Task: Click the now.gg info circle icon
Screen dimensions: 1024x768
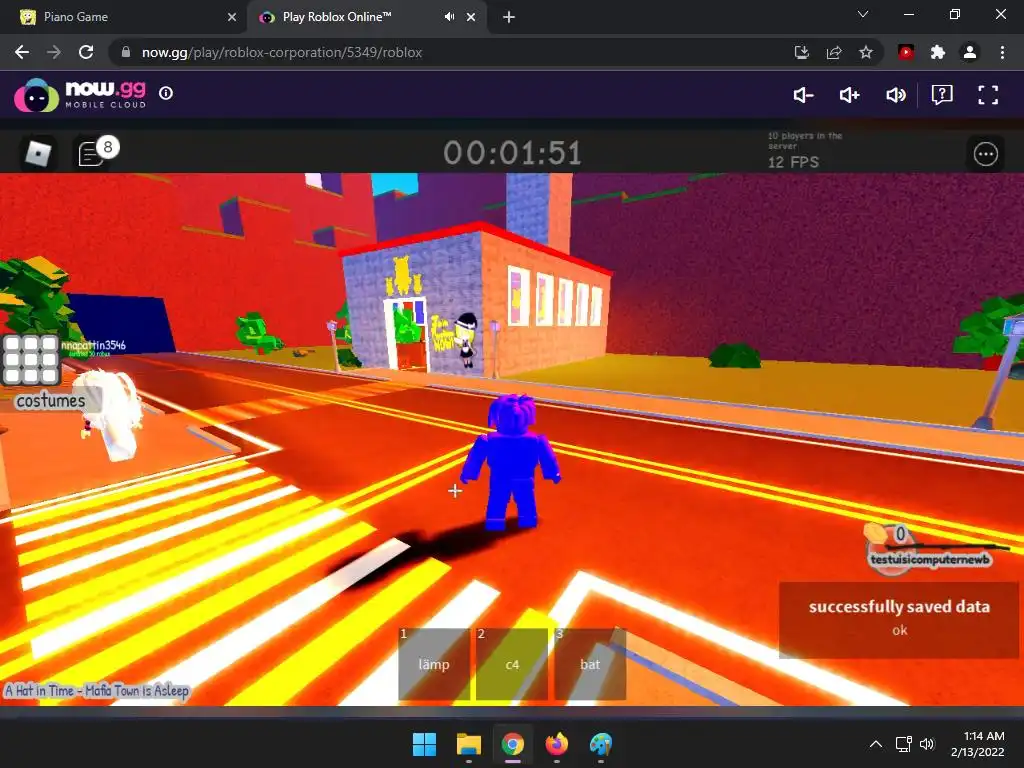Action: 166,93
